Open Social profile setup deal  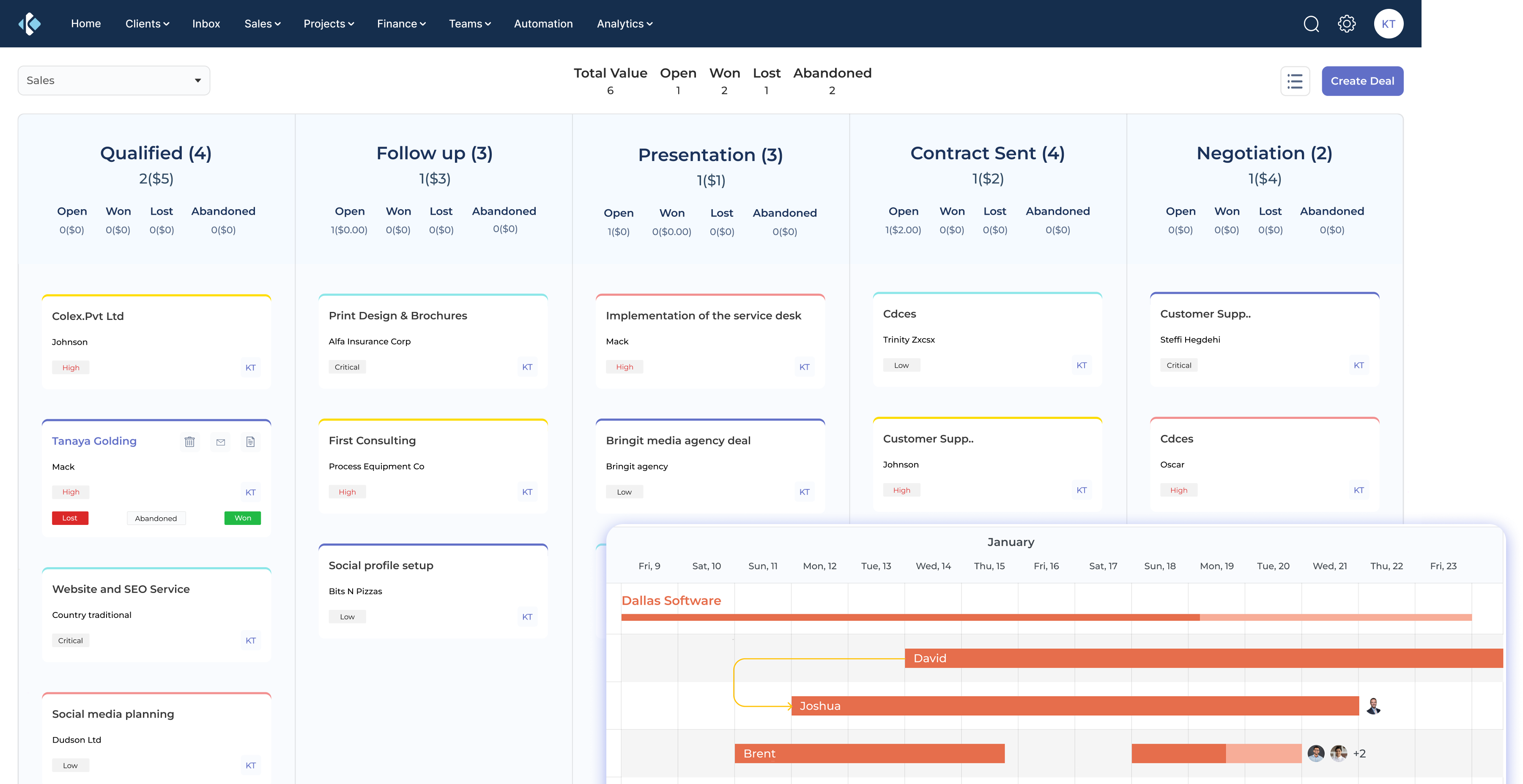click(433, 591)
